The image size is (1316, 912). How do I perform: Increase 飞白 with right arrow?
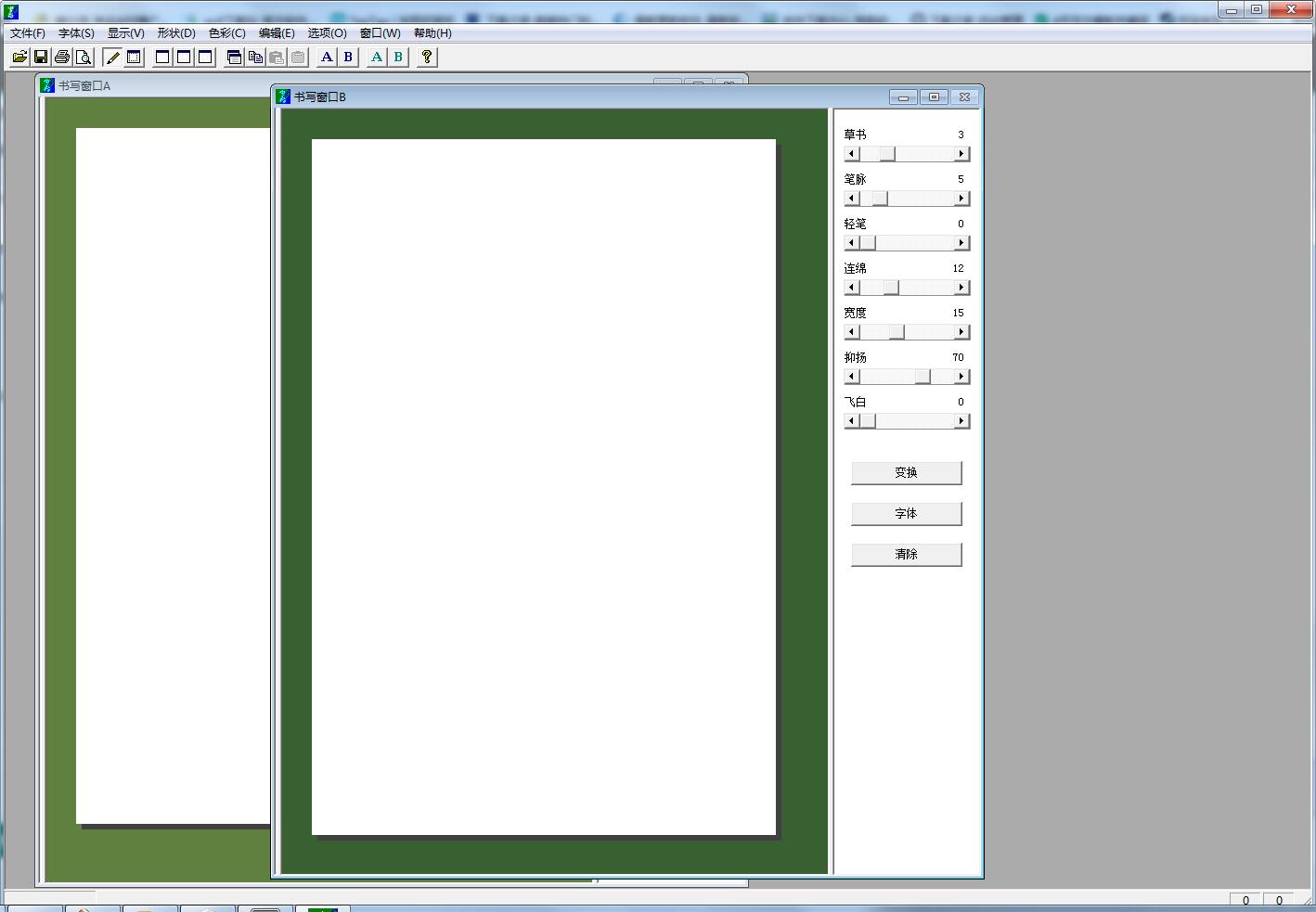(962, 421)
